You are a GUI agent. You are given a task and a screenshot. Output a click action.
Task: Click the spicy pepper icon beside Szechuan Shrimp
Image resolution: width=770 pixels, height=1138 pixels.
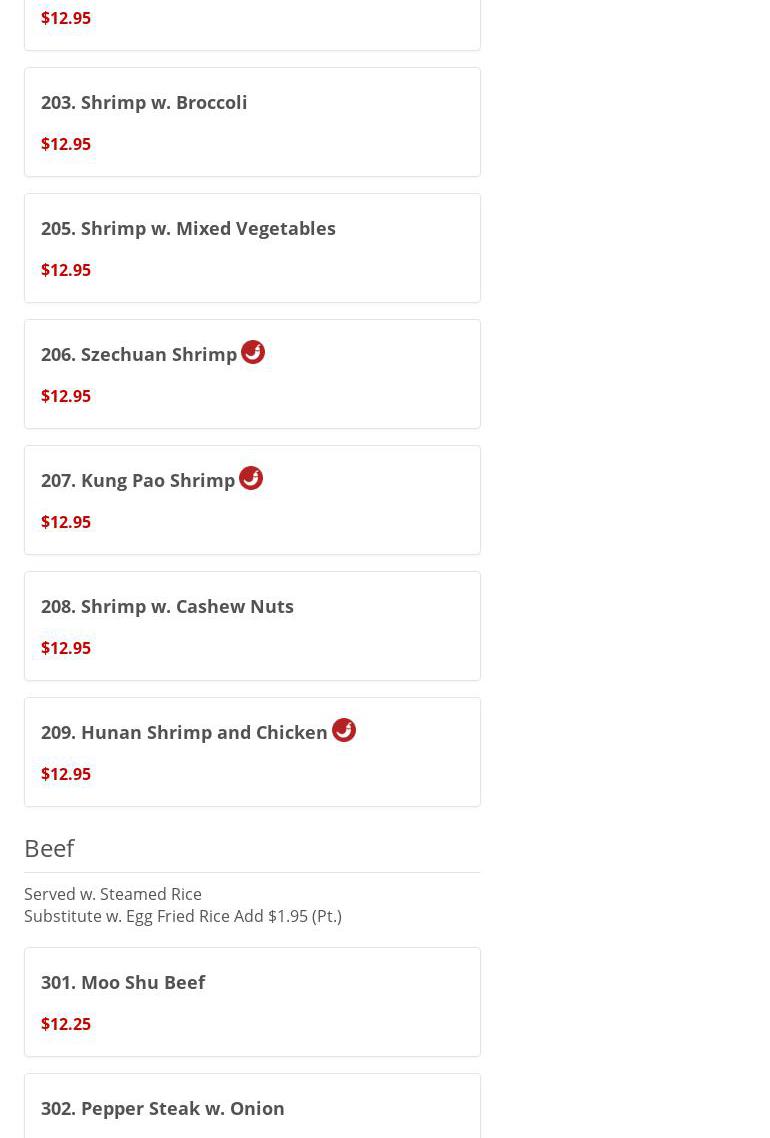[253, 352]
